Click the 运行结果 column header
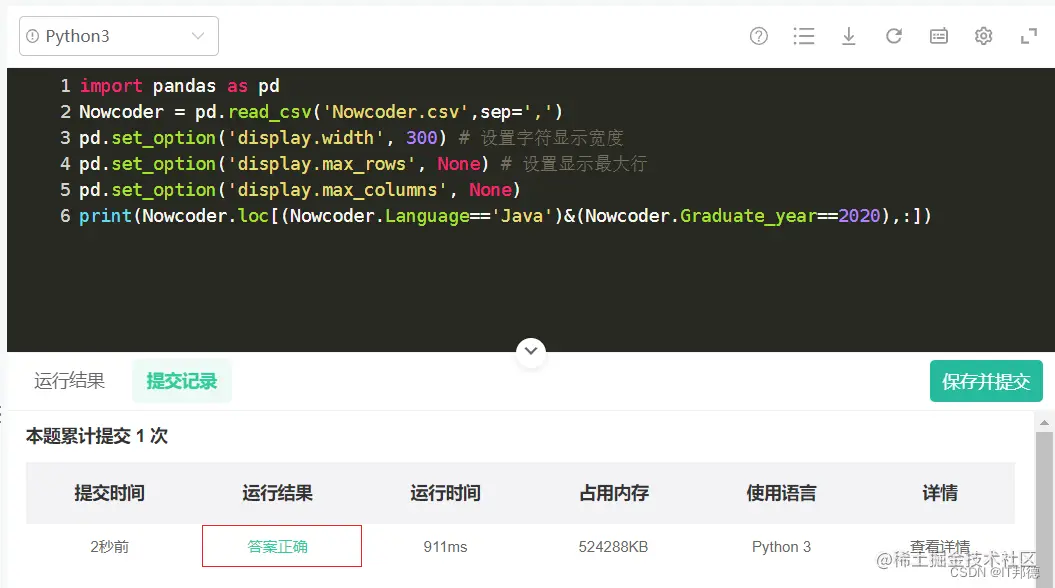The image size is (1055, 588). tap(277, 493)
